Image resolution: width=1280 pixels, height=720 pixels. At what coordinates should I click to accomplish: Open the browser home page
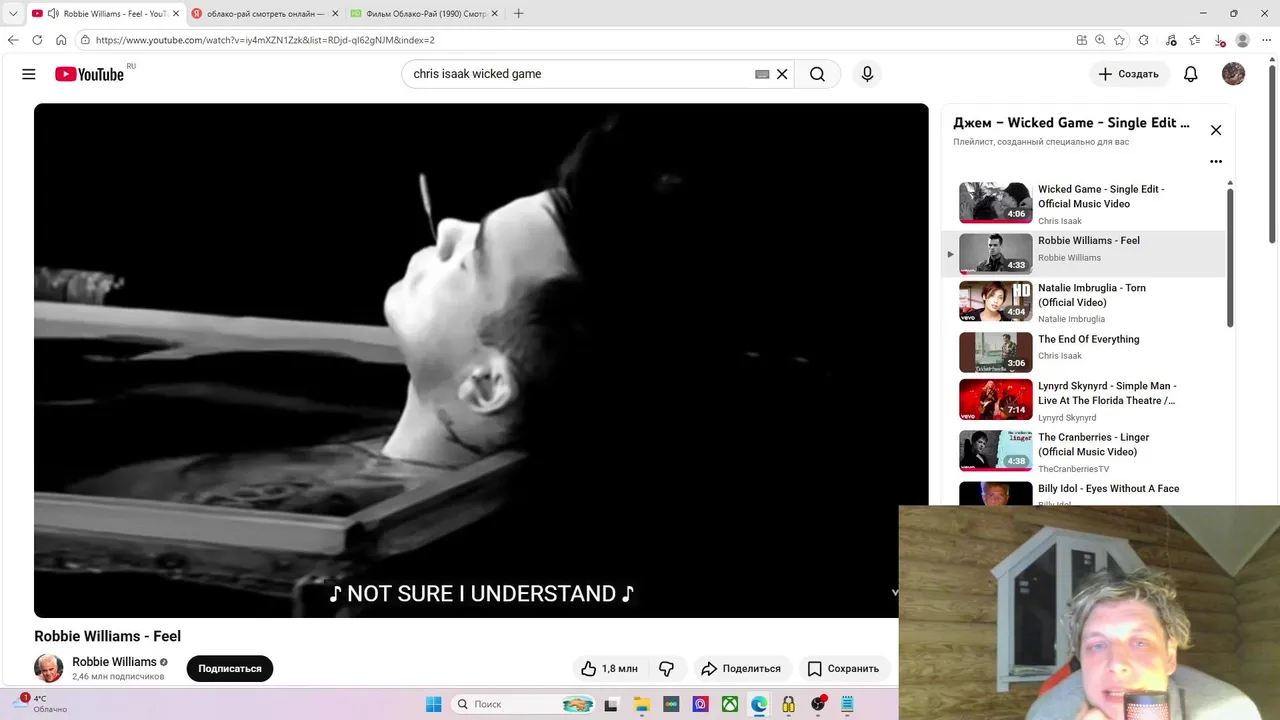pos(61,40)
